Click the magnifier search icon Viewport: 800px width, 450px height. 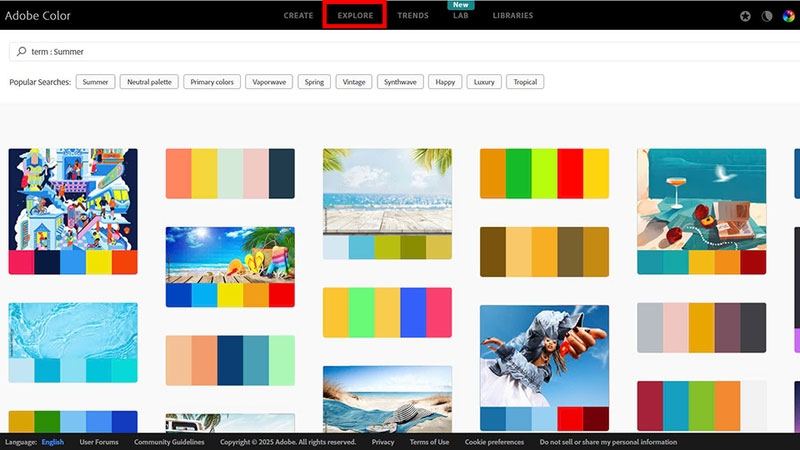[21, 51]
